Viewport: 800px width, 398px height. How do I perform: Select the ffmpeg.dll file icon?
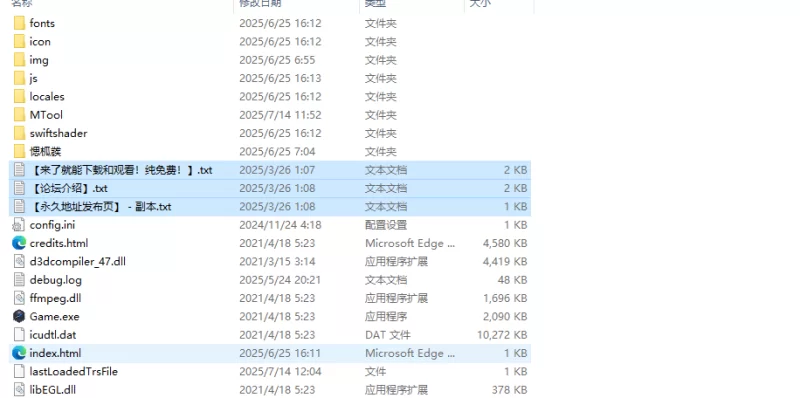[19, 298]
